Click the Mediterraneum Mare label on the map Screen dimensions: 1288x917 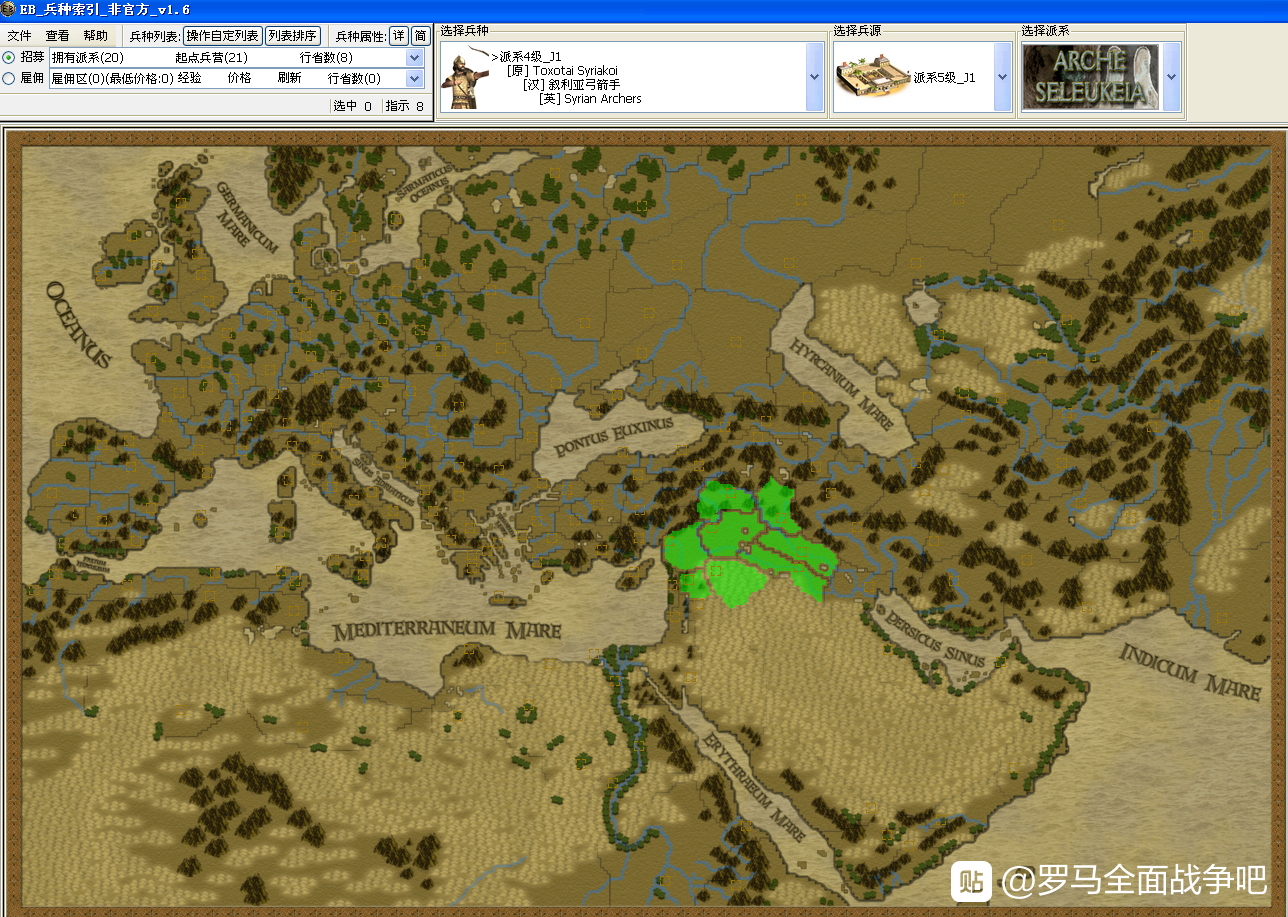(x=447, y=632)
